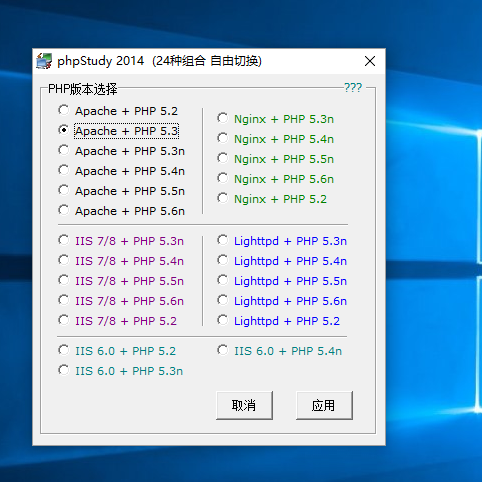Click the 应用 apply button
This screenshot has width=482, height=482.
click(x=324, y=405)
